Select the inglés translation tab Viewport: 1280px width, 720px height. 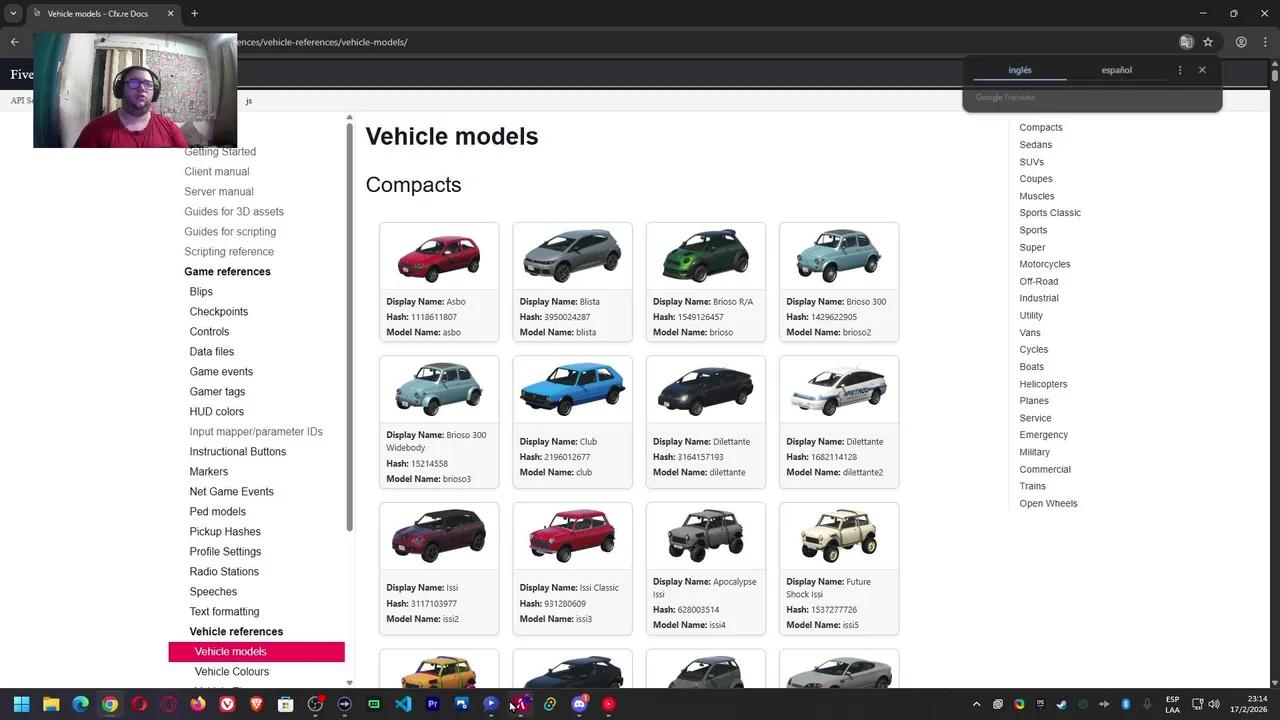(x=1019, y=70)
